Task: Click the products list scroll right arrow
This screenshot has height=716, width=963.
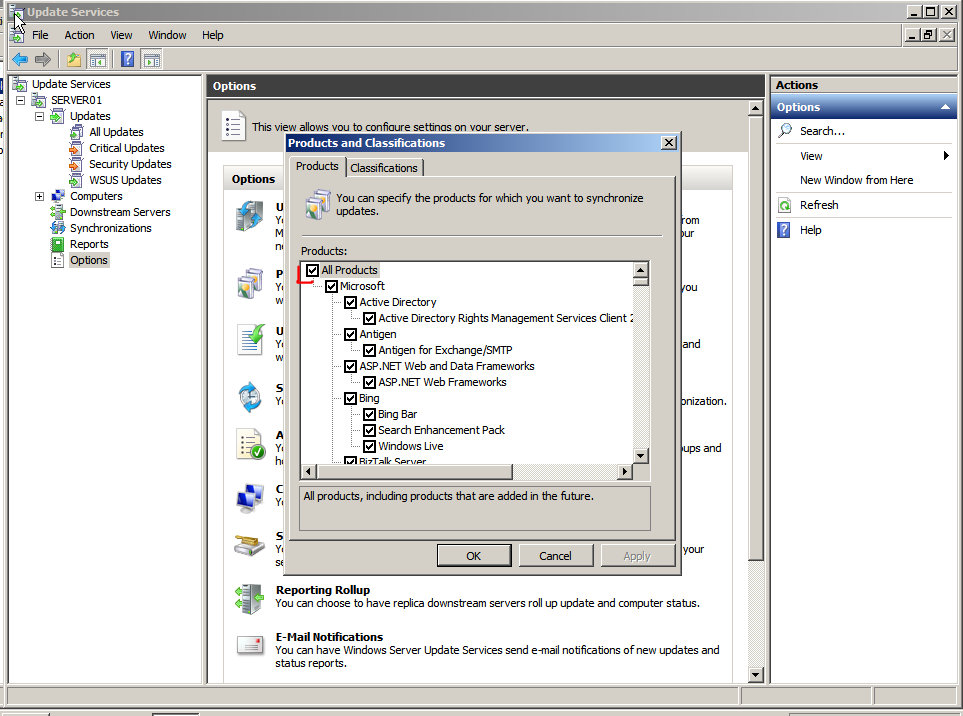Action: click(x=625, y=472)
